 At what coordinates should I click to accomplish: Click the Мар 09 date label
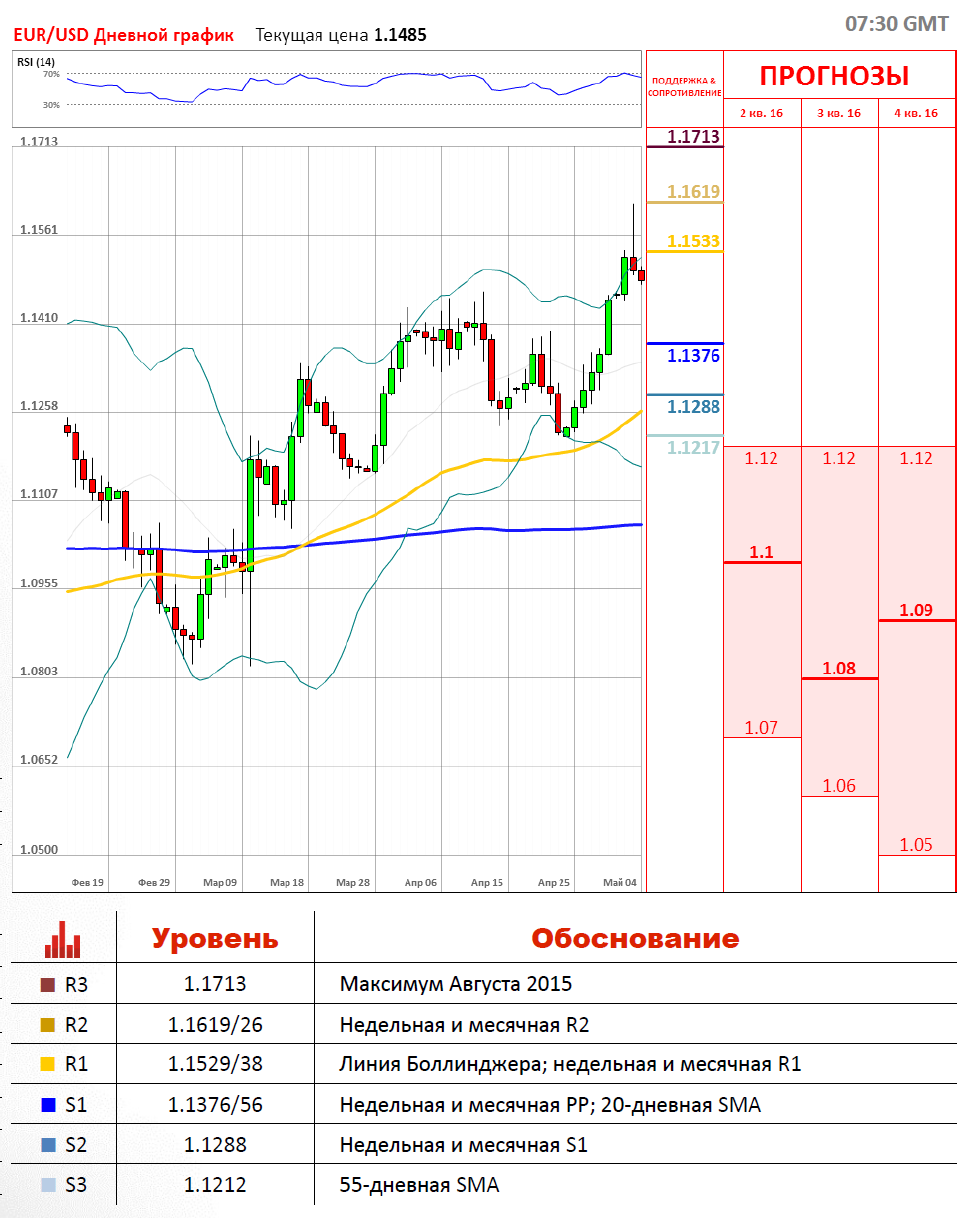pos(220,883)
